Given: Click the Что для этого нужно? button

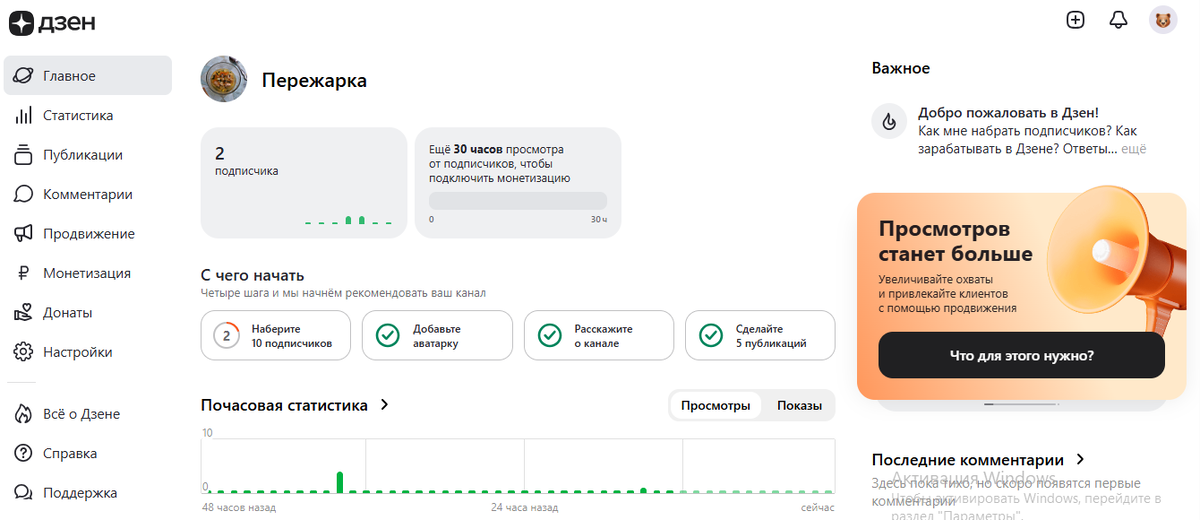Looking at the screenshot, I should [x=1021, y=355].
